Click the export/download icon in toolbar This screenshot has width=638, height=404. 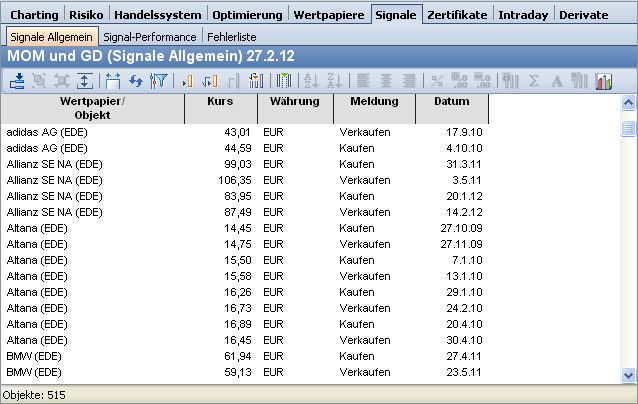coord(17,81)
